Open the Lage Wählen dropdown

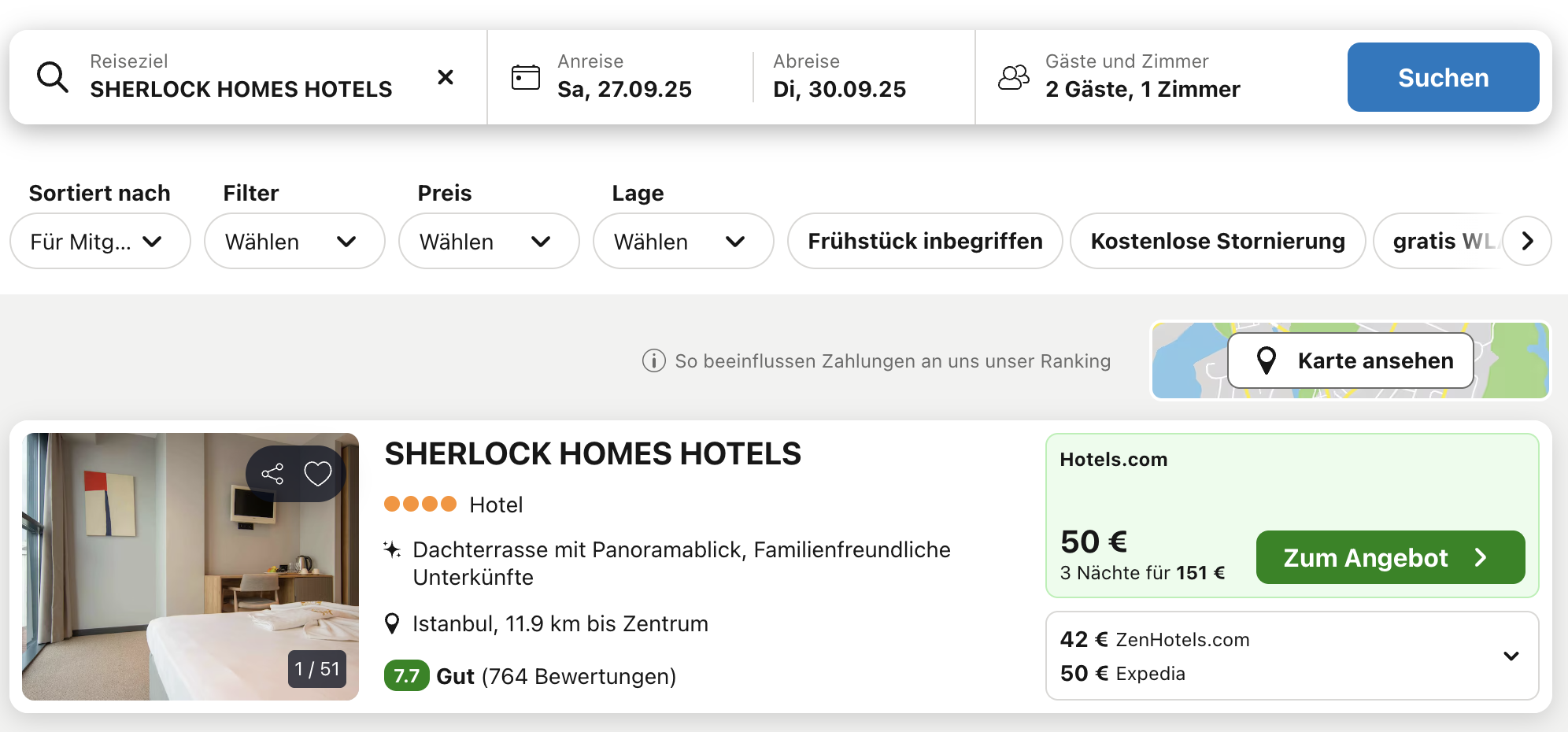coord(683,241)
